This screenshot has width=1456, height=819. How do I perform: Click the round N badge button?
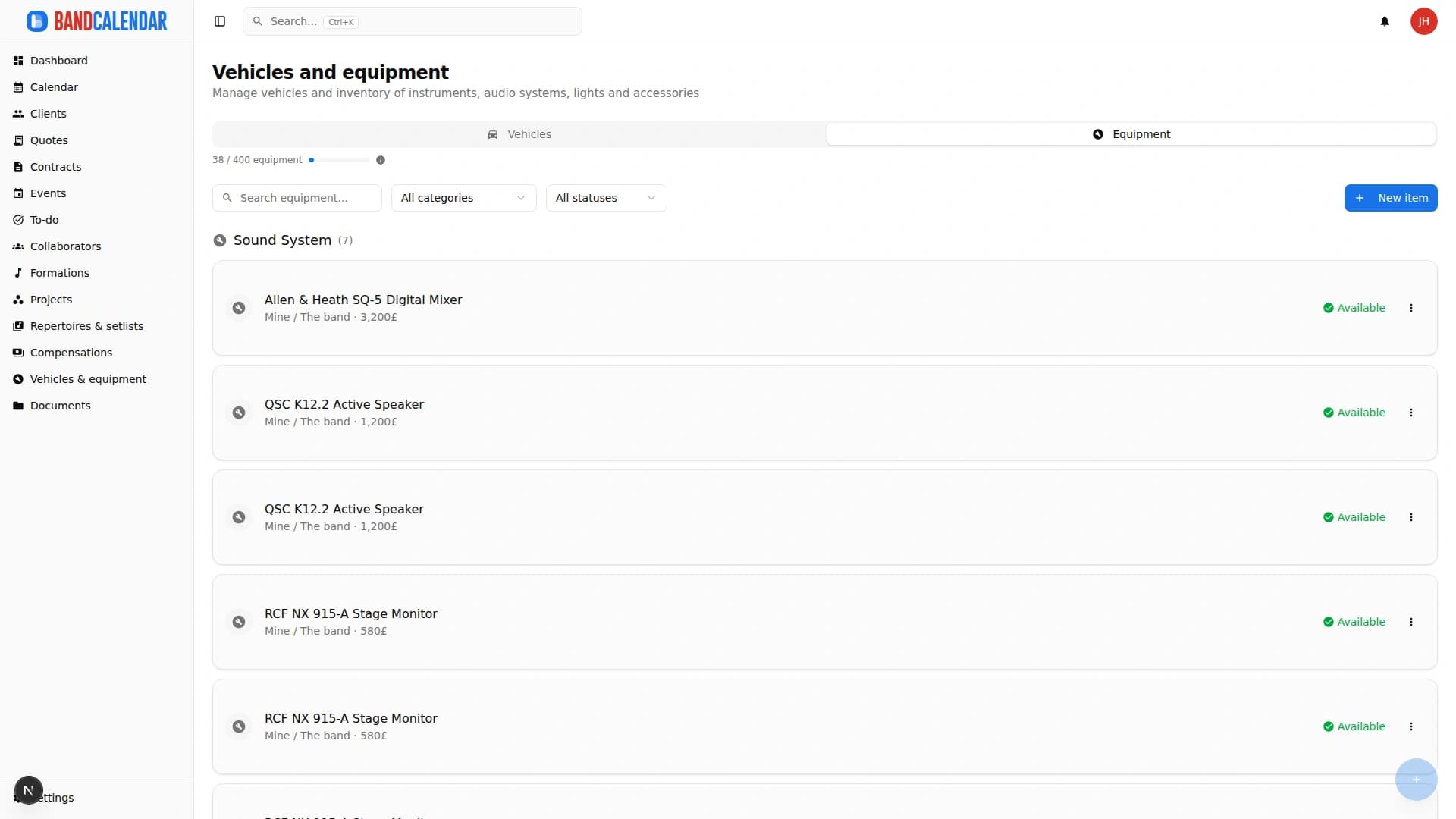[29, 790]
